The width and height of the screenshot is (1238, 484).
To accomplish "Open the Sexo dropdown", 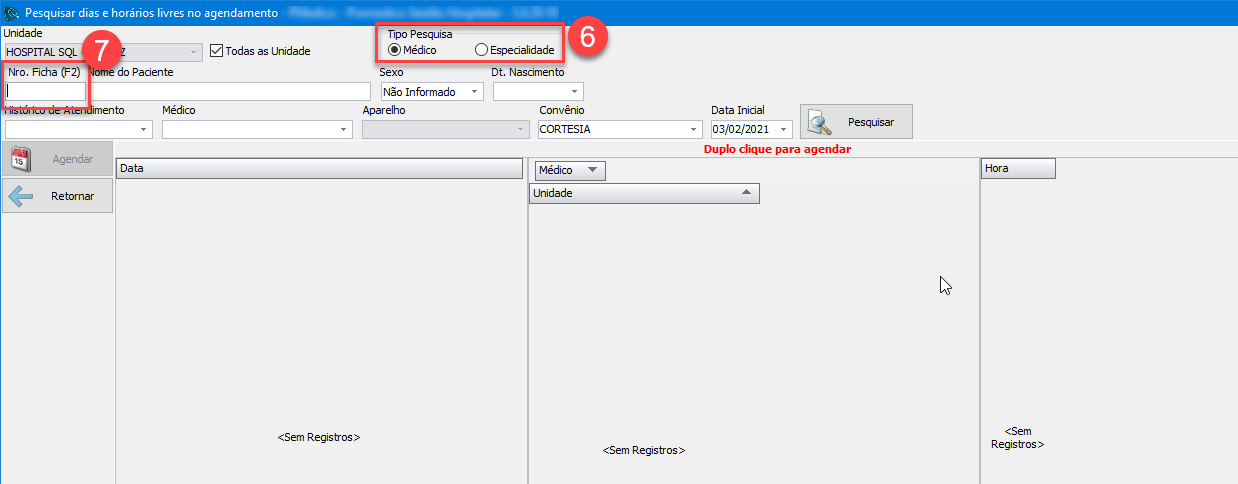I will 474,92.
